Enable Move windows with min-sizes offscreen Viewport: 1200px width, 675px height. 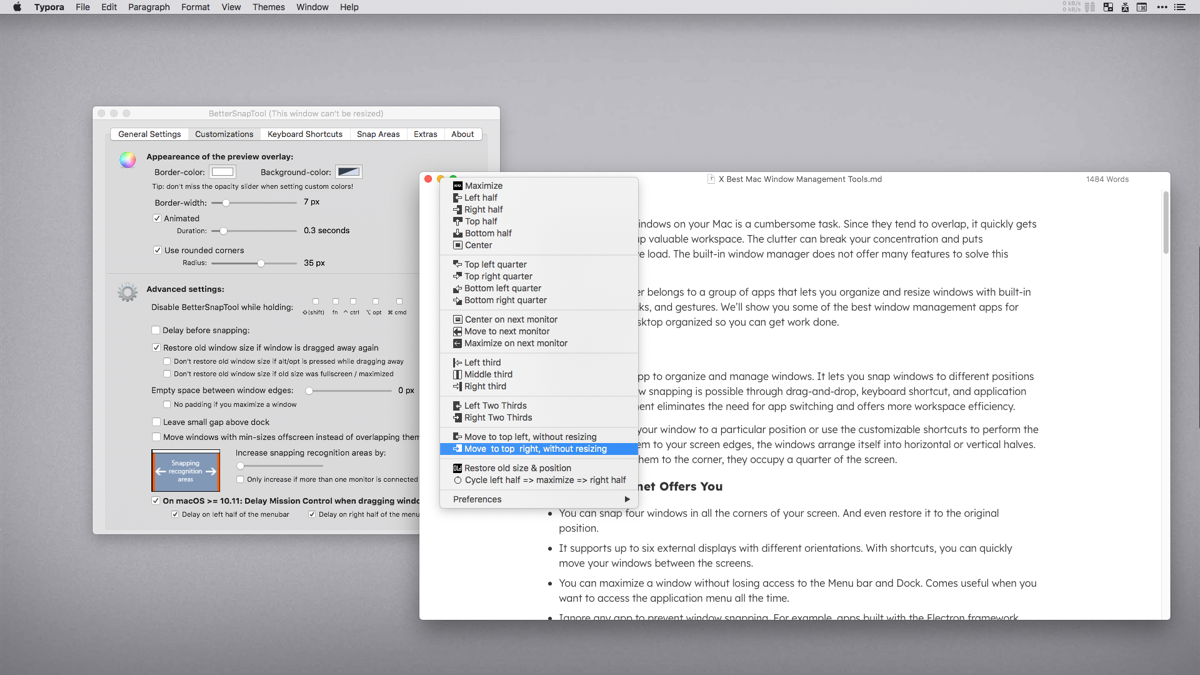click(156, 437)
